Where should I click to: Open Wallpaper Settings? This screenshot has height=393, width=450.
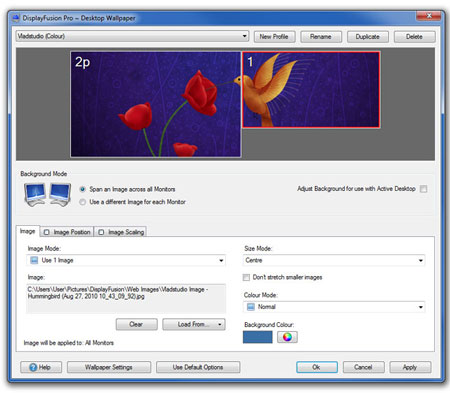pyautogui.click(x=109, y=367)
